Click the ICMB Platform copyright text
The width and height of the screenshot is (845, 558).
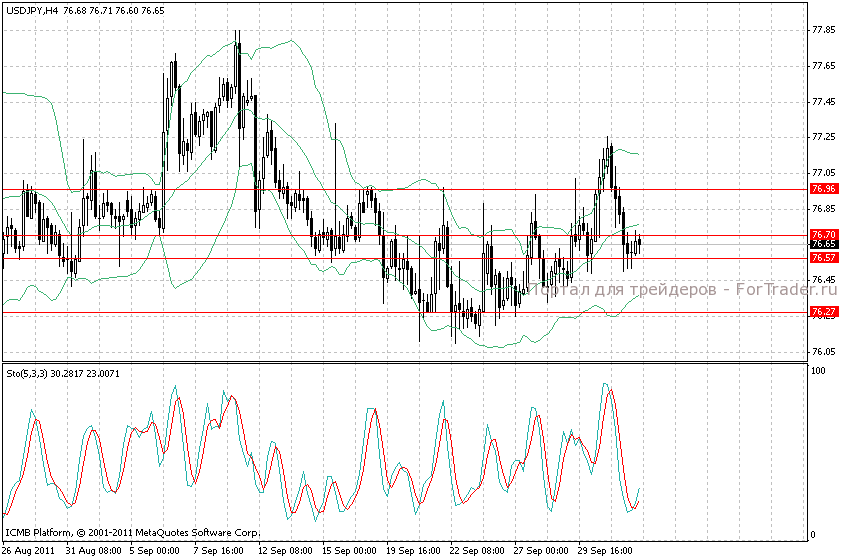point(133,533)
